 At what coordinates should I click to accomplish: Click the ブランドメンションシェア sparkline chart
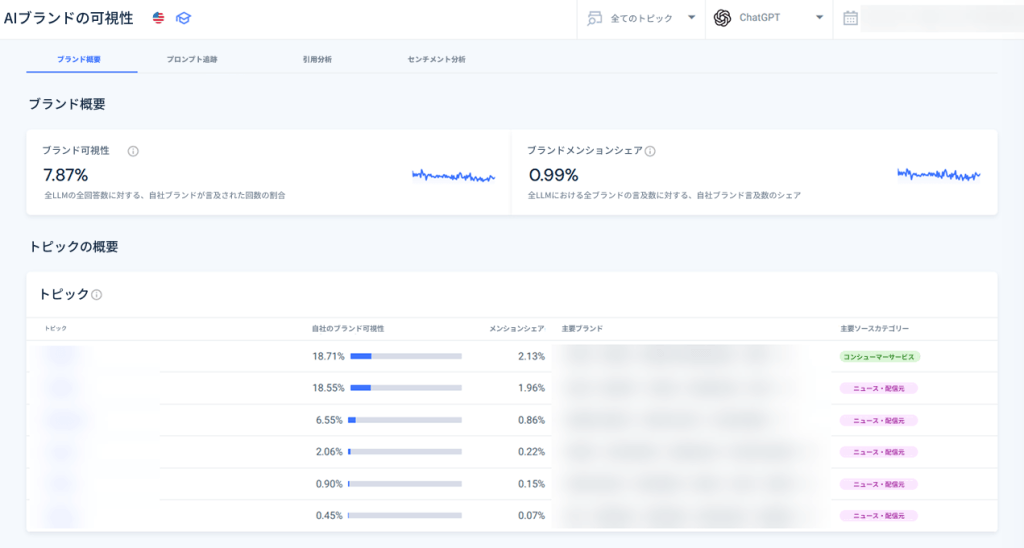(938, 174)
